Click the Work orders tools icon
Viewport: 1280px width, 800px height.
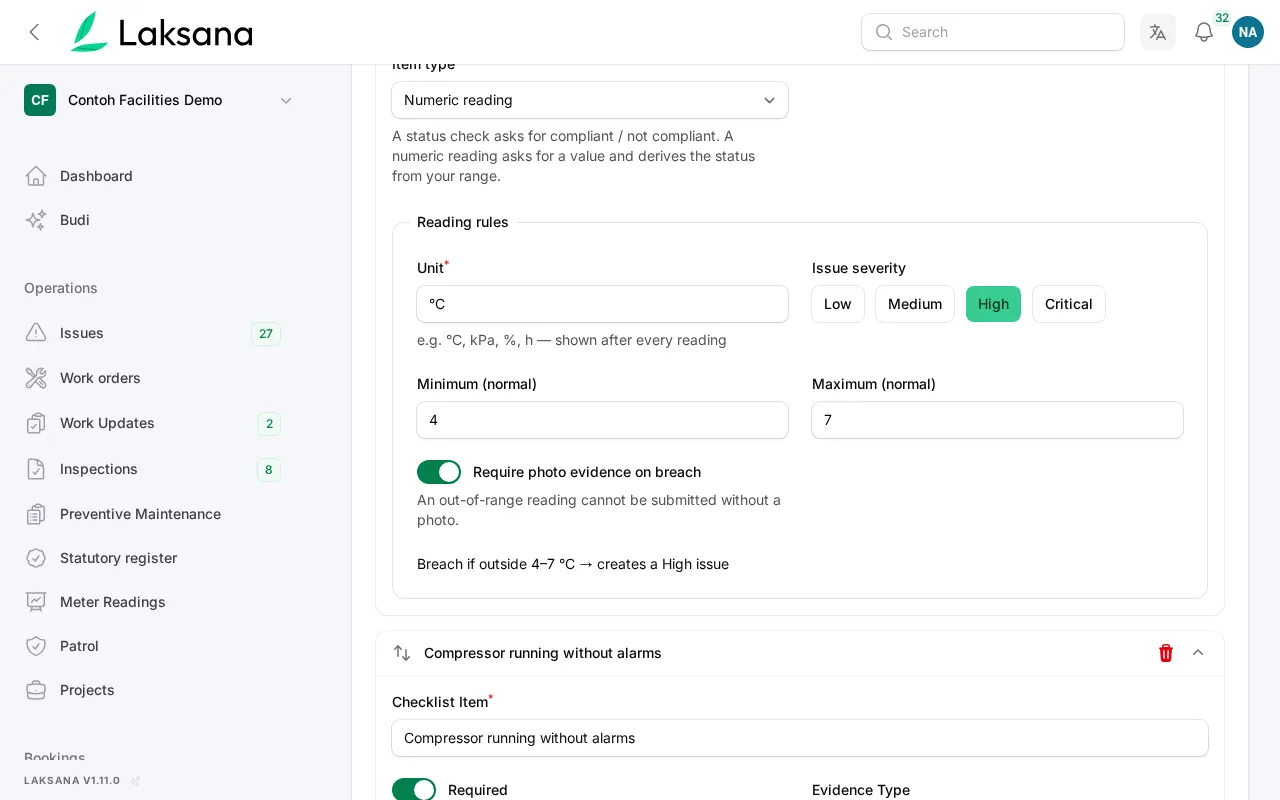click(36, 378)
